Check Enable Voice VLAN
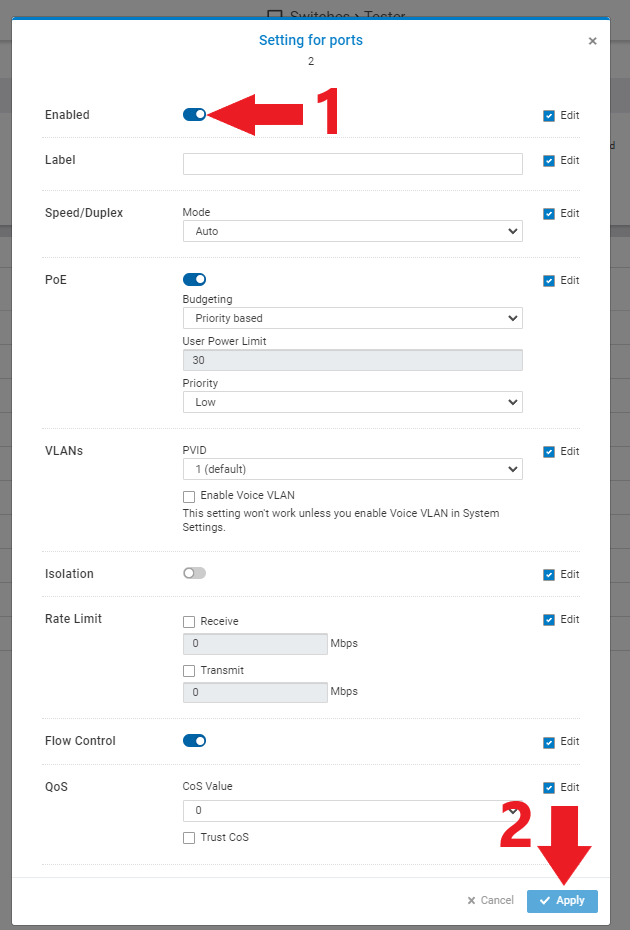The image size is (630, 930). point(189,496)
